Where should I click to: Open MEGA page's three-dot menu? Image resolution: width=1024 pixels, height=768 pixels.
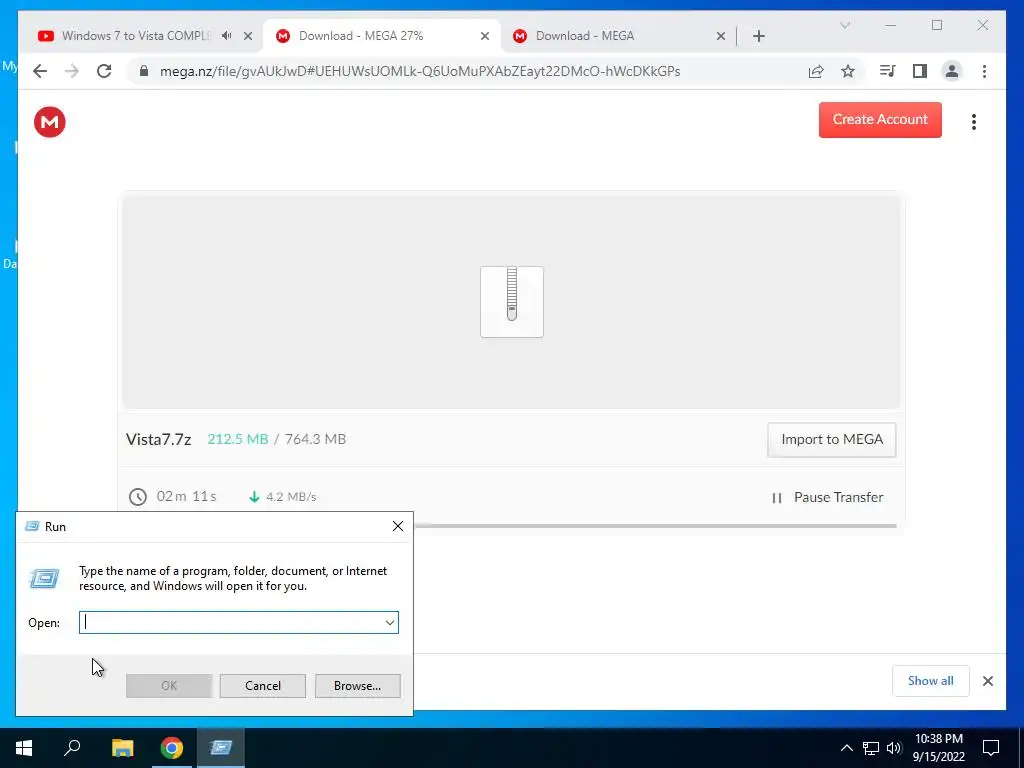(974, 122)
